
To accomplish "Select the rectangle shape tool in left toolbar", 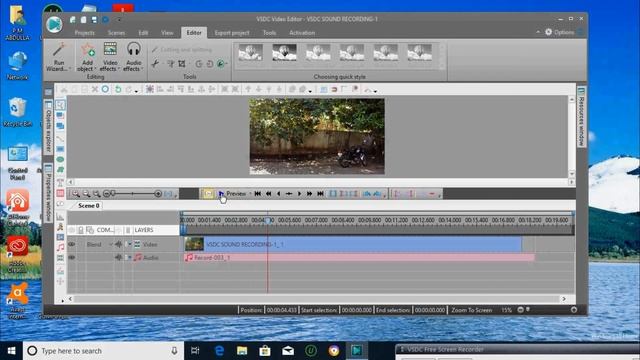I will tap(60, 149).
